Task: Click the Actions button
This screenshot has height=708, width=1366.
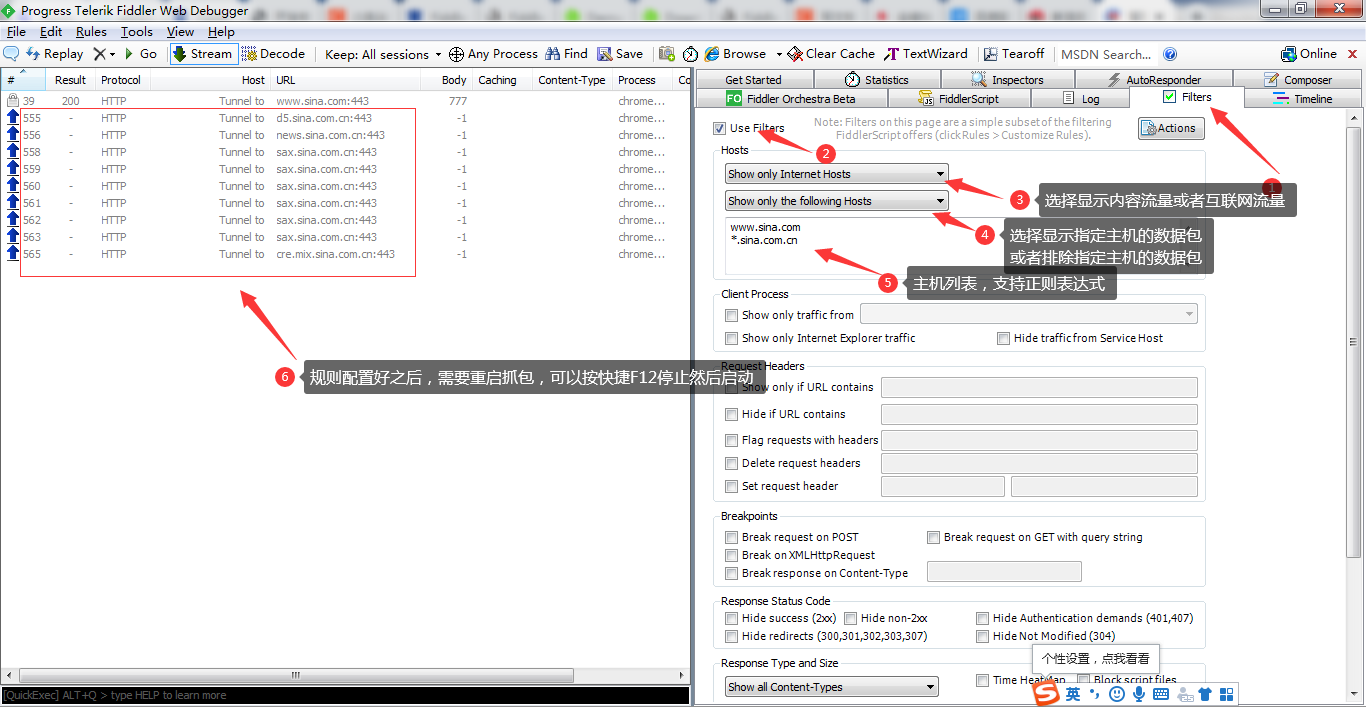Action: point(1171,128)
